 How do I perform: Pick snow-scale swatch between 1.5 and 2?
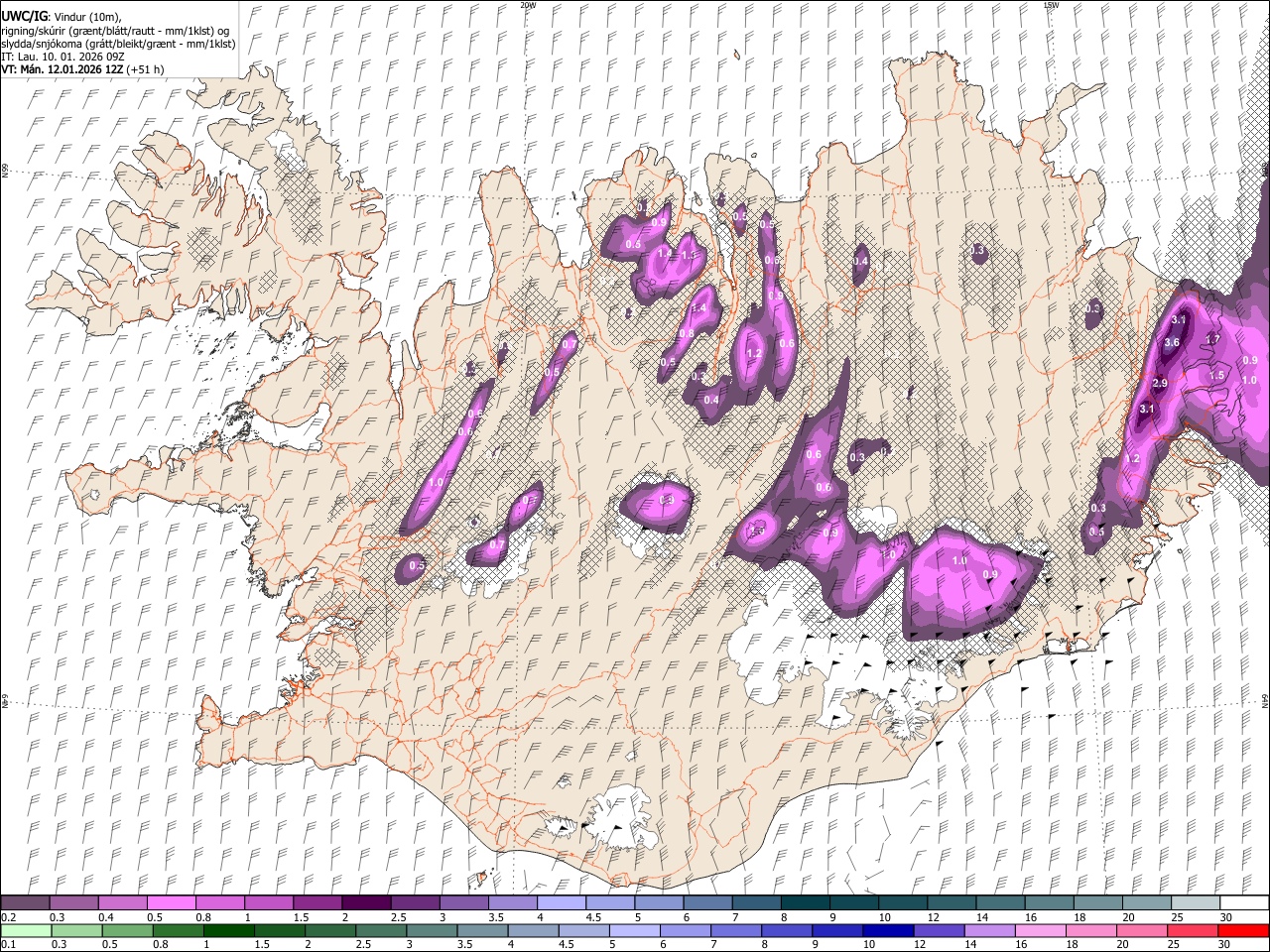pyautogui.click(x=318, y=902)
